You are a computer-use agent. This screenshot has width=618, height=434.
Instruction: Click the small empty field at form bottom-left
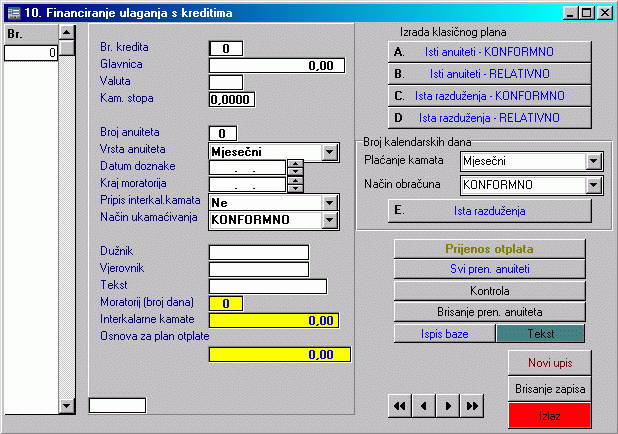pyautogui.click(x=117, y=405)
